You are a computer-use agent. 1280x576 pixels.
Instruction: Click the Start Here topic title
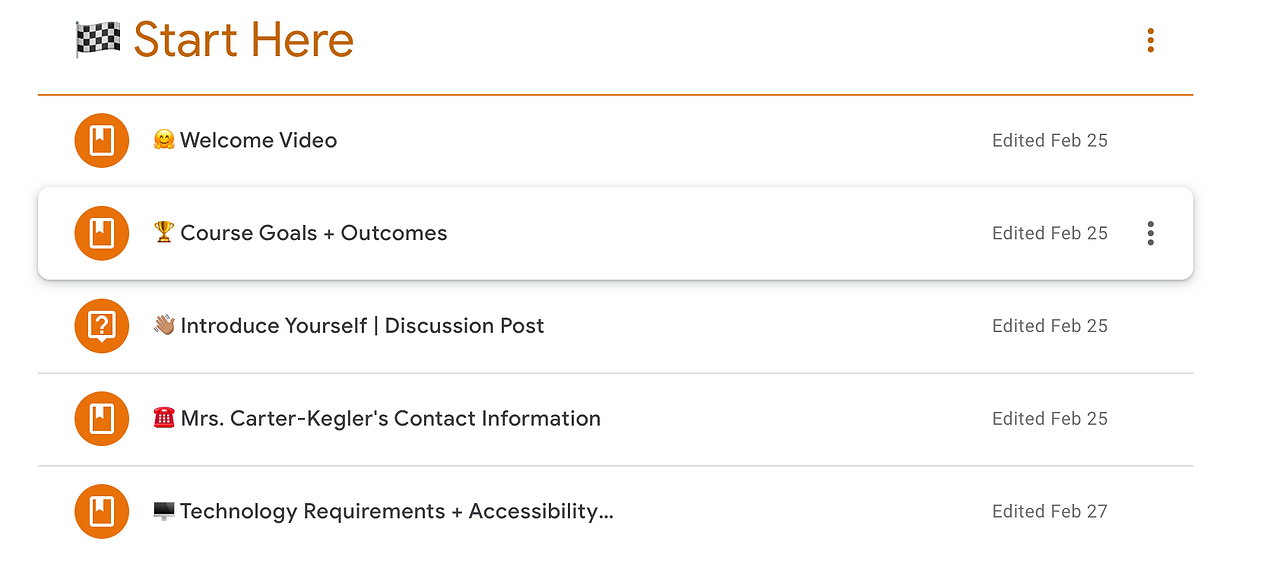click(244, 40)
